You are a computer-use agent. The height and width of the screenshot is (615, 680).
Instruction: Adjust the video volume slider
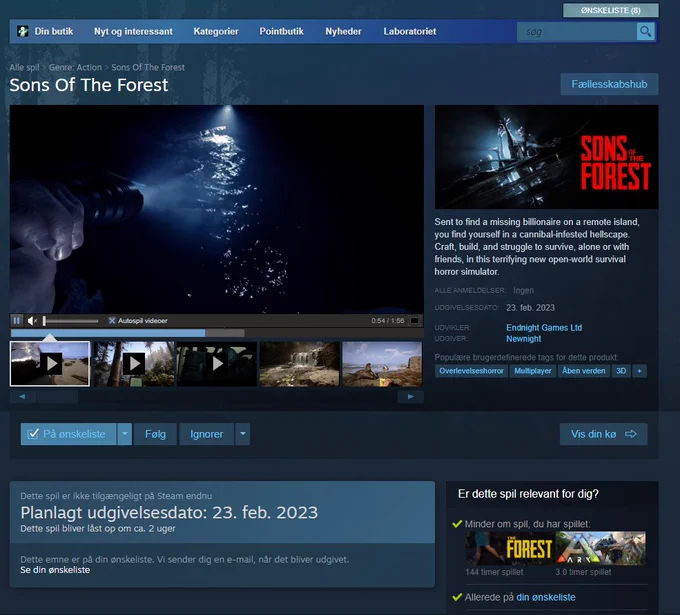pyautogui.click(x=71, y=321)
